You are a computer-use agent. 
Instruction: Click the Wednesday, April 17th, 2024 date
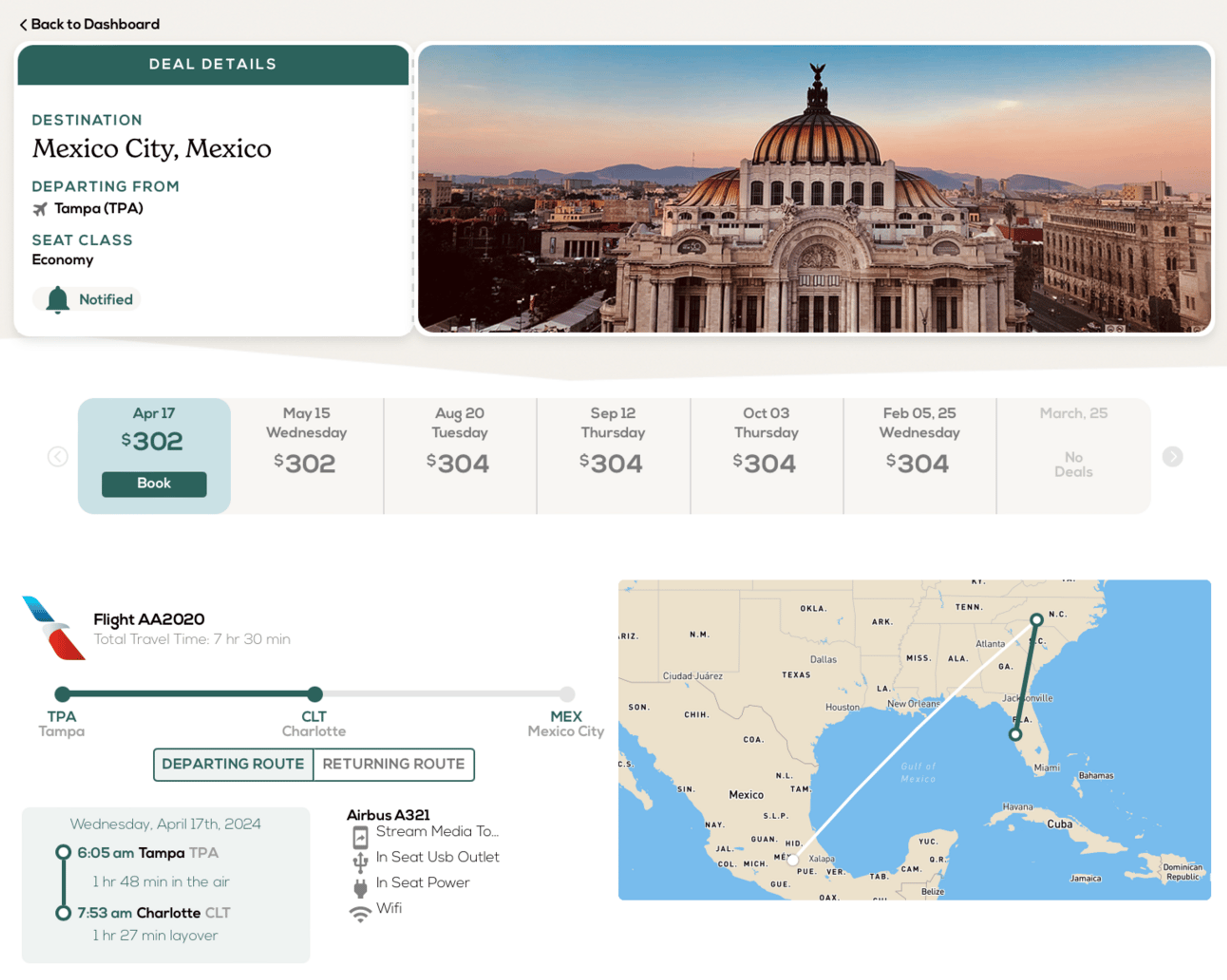pos(166,824)
